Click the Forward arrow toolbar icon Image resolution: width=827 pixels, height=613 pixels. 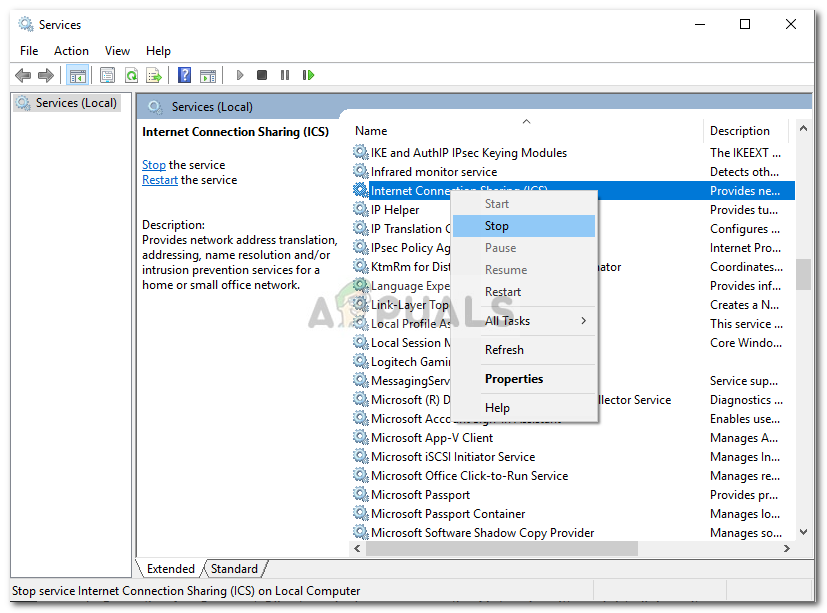(46, 75)
